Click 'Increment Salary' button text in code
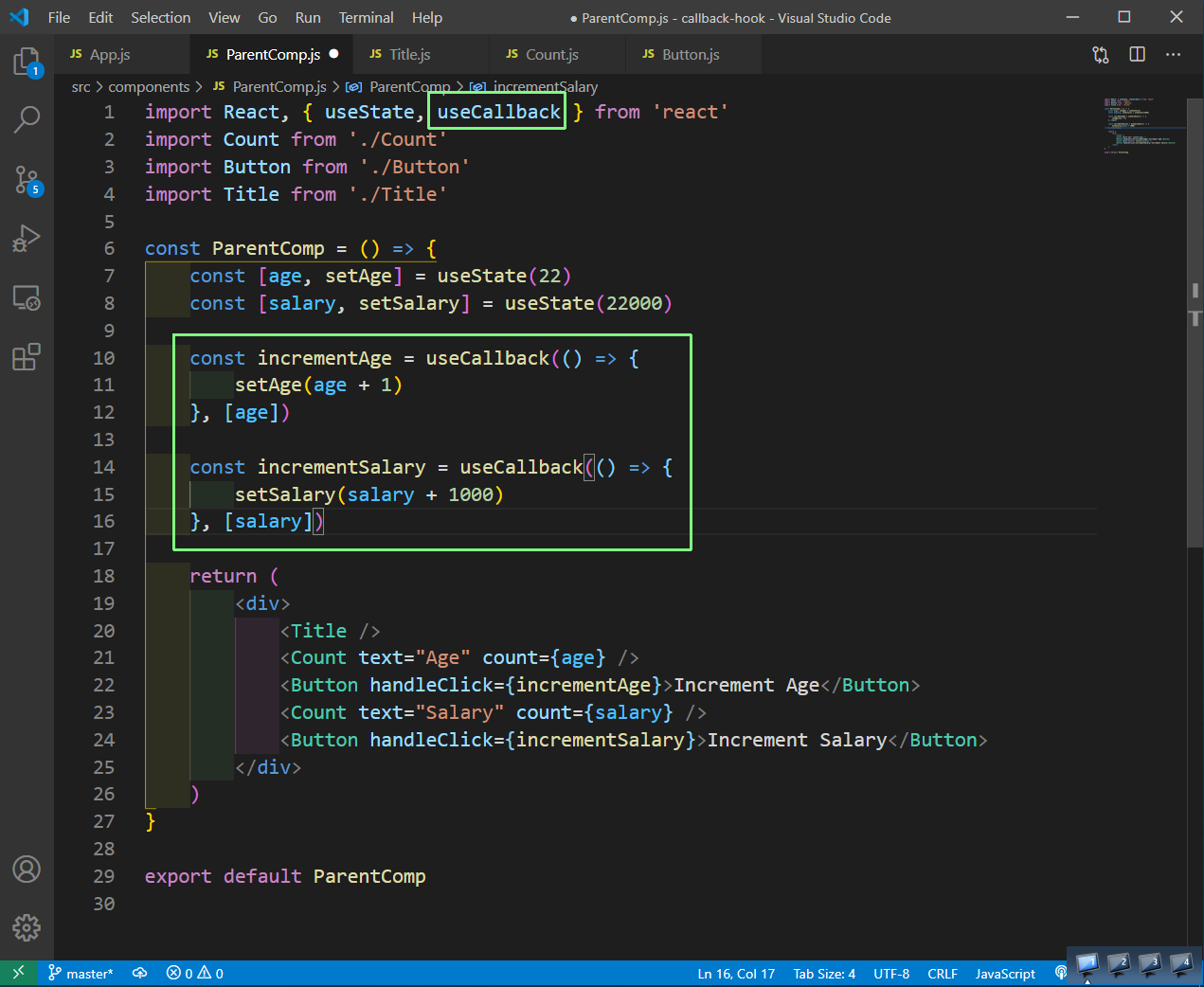The height and width of the screenshot is (987, 1204). tap(798, 740)
